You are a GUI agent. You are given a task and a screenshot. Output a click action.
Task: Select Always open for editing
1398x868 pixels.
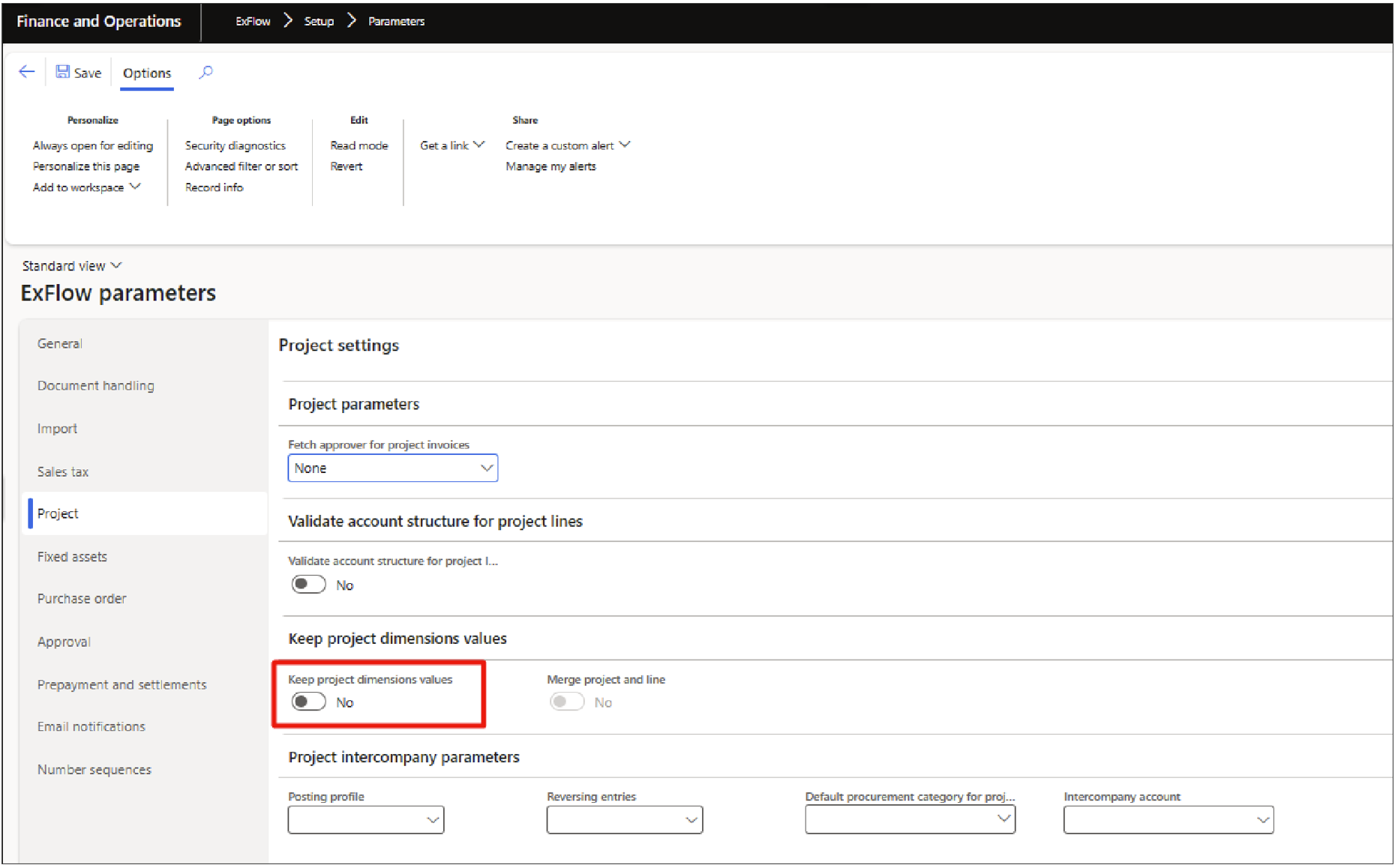click(93, 145)
